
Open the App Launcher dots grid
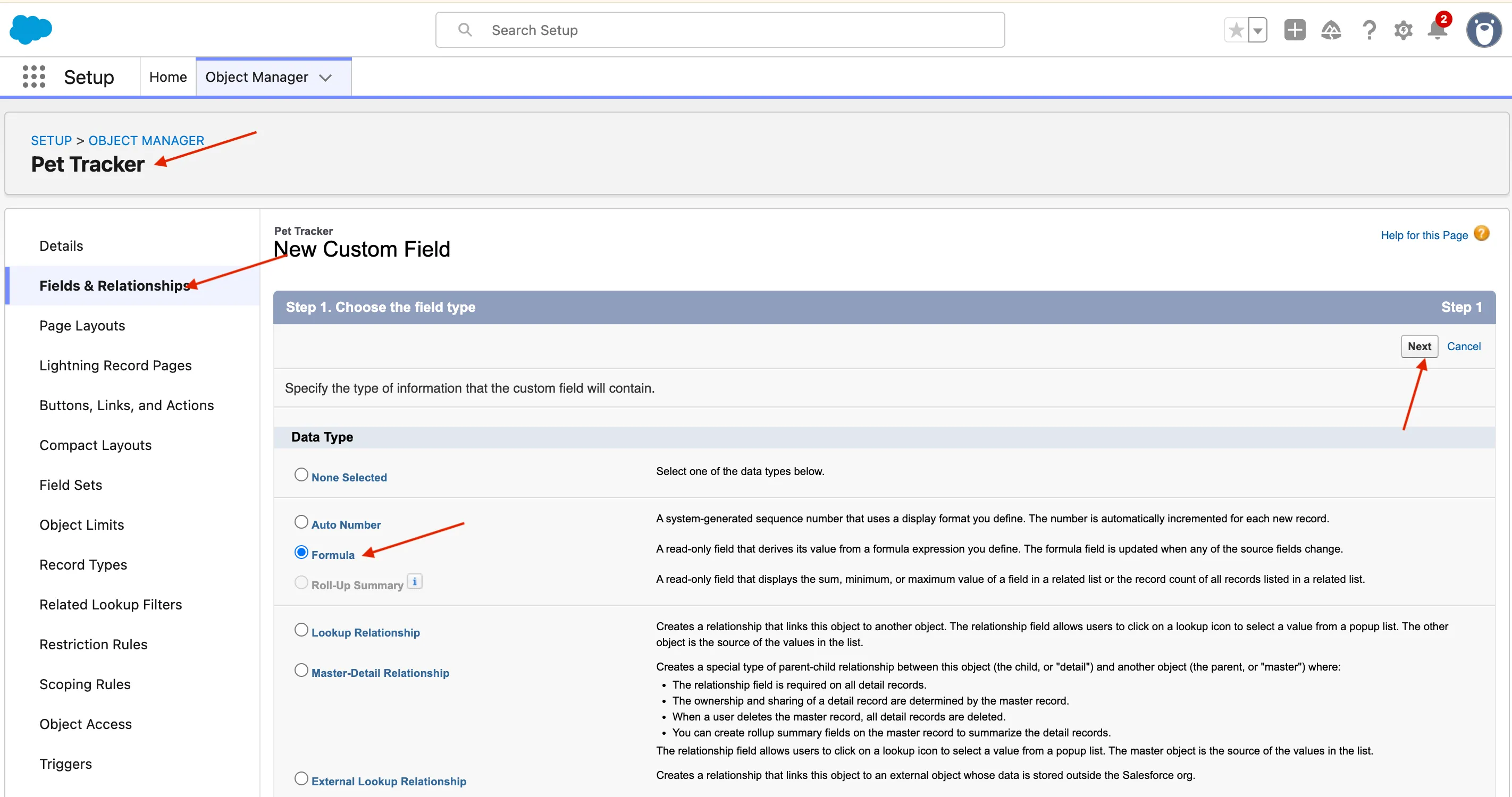click(33, 77)
